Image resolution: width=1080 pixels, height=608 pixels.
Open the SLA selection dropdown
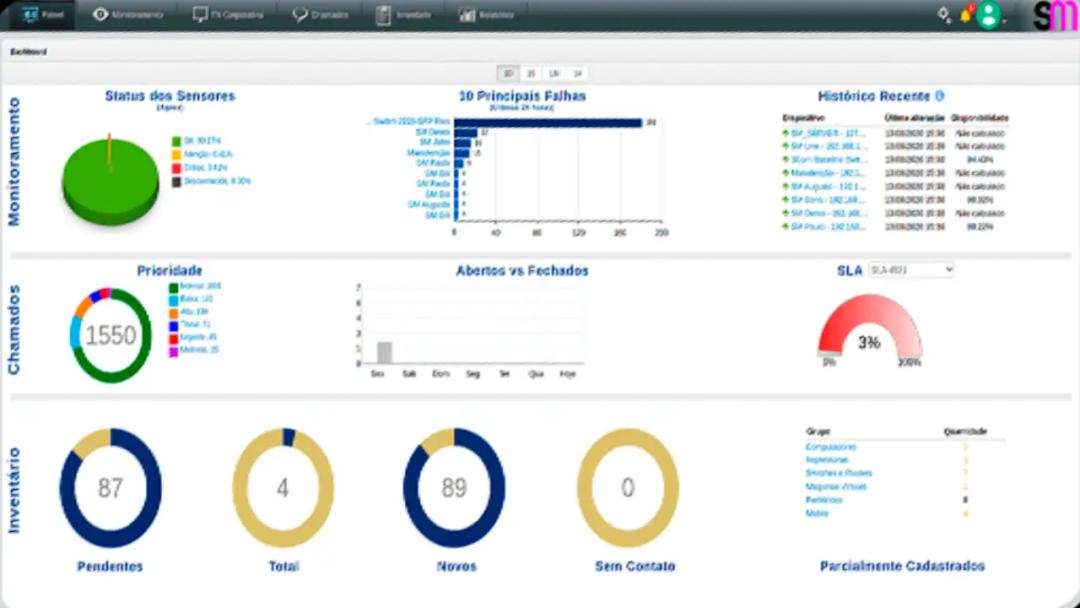(911, 270)
